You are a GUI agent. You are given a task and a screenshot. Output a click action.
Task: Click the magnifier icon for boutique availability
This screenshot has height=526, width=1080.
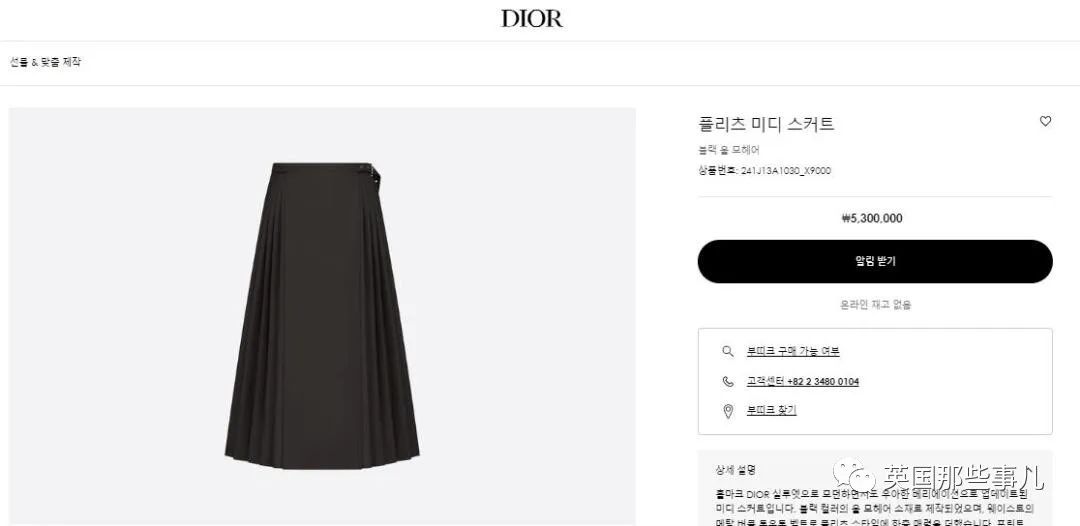pos(727,351)
